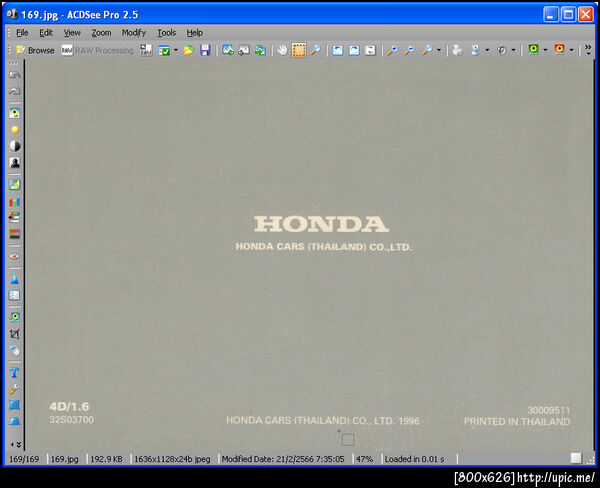Viewport: 600px width, 488px height.
Task: Open the Zoom menu
Action: click(101, 33)
